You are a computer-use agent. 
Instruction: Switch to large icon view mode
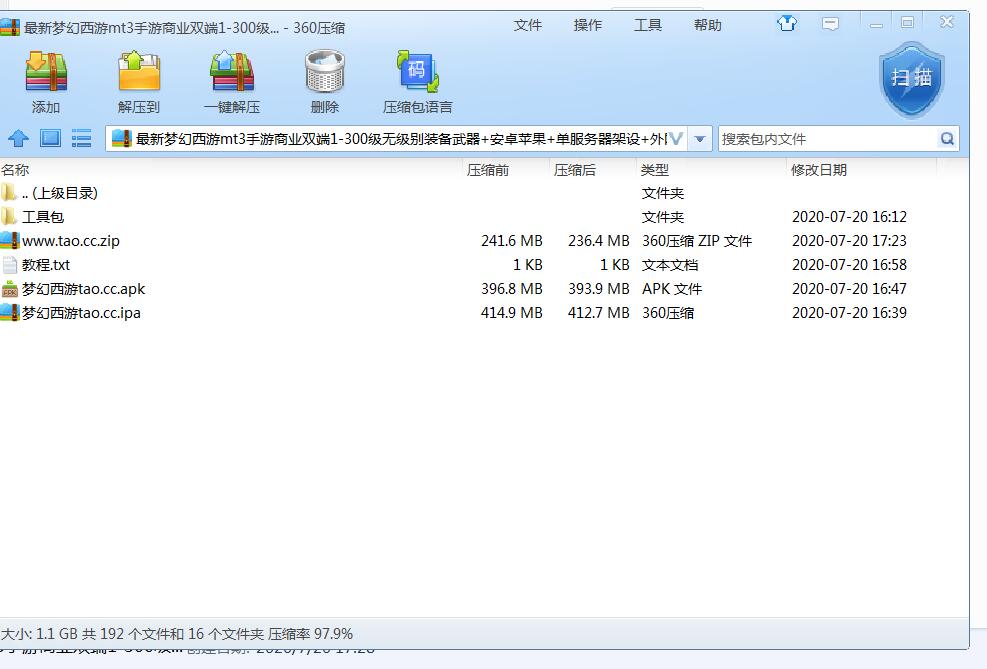pyautogui.click(x=50, y=138)
